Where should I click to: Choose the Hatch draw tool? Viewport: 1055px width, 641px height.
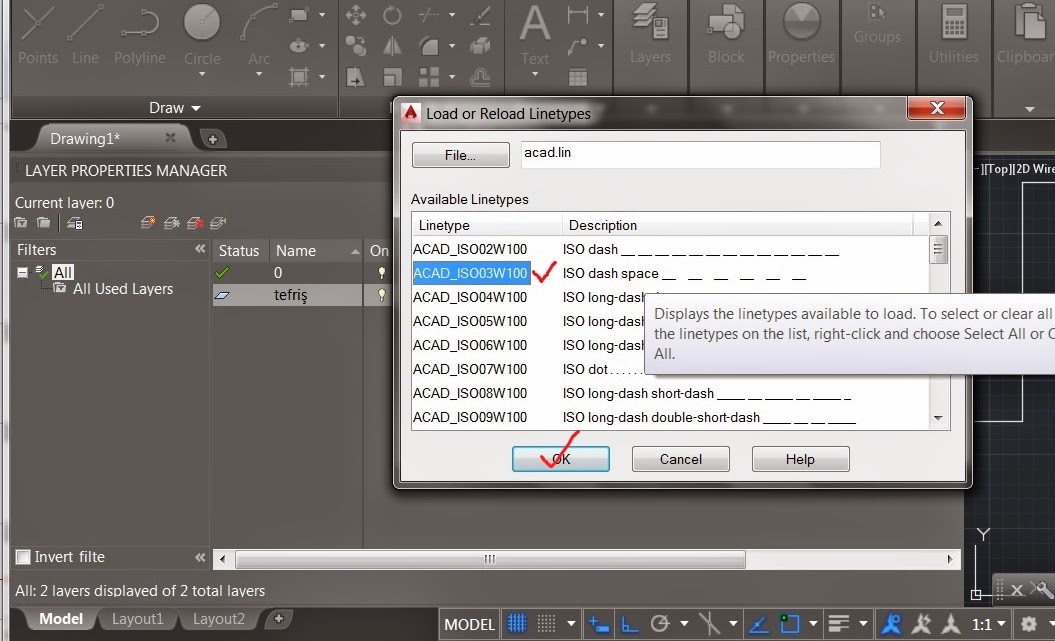[299, 77]
